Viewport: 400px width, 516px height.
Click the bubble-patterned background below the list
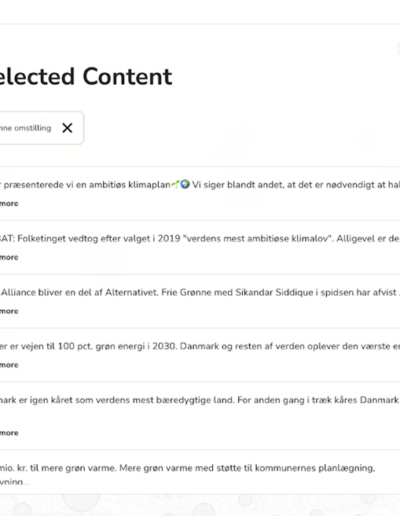click(x=200, y=505)
